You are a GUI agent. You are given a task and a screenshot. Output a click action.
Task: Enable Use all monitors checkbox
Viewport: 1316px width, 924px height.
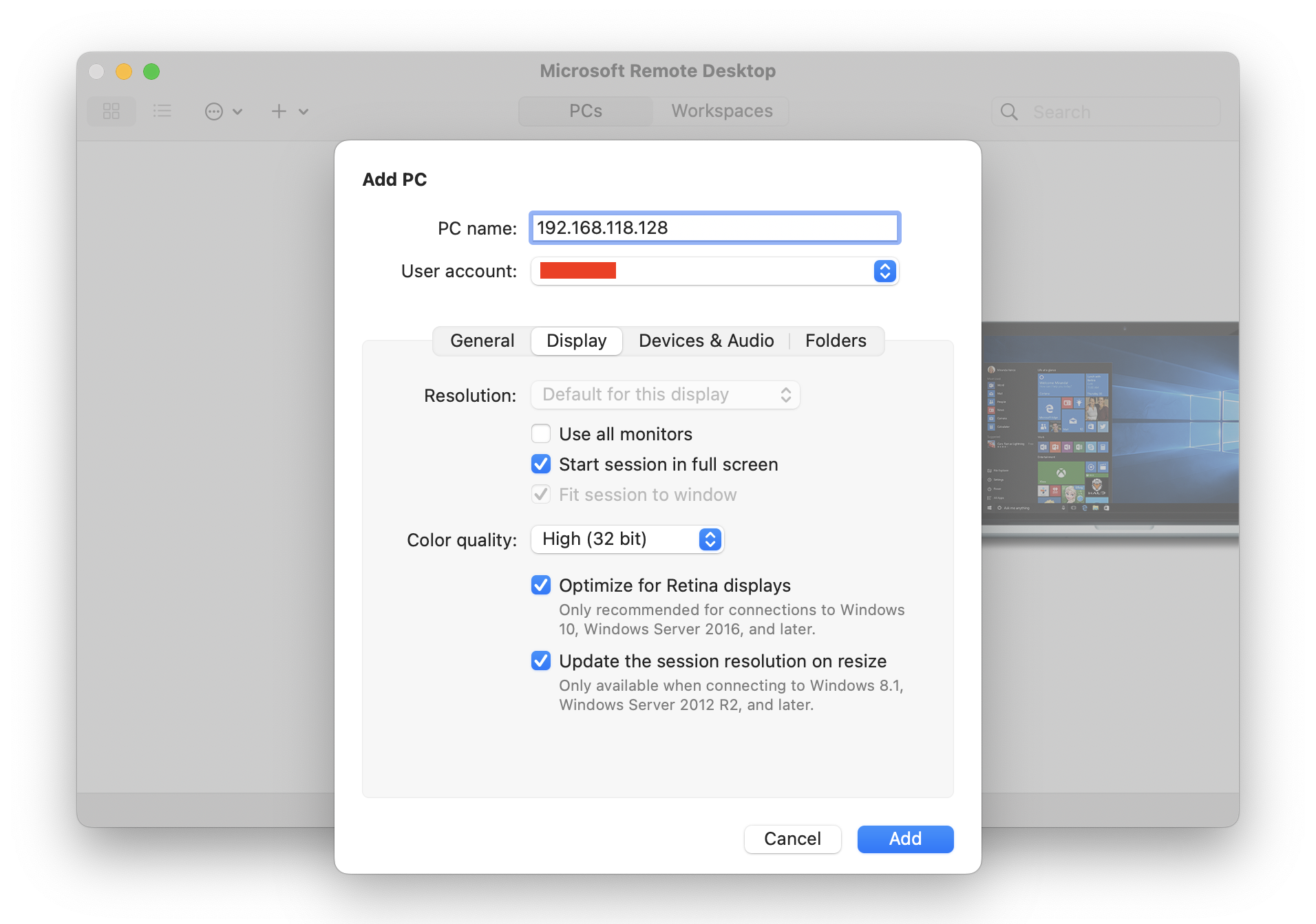541,433
